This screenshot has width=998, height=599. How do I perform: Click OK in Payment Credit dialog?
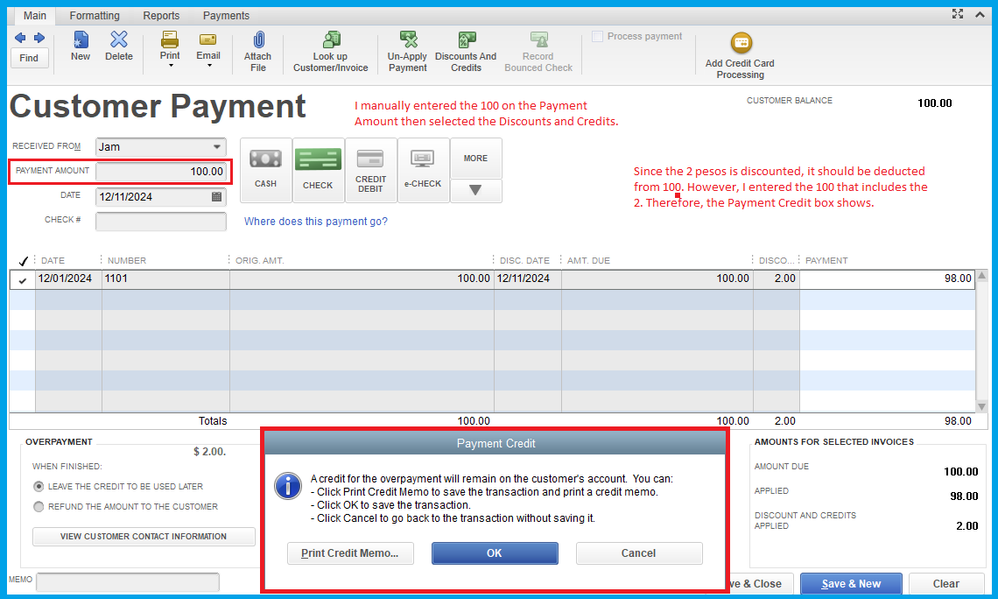pyautogui.click(x=495, y=553)
